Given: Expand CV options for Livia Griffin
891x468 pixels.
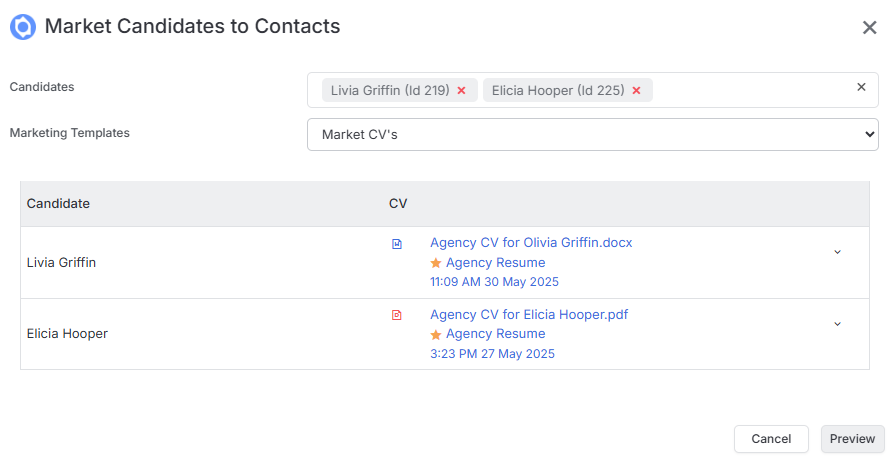Looking at the screenshot, I should point(838,252).
